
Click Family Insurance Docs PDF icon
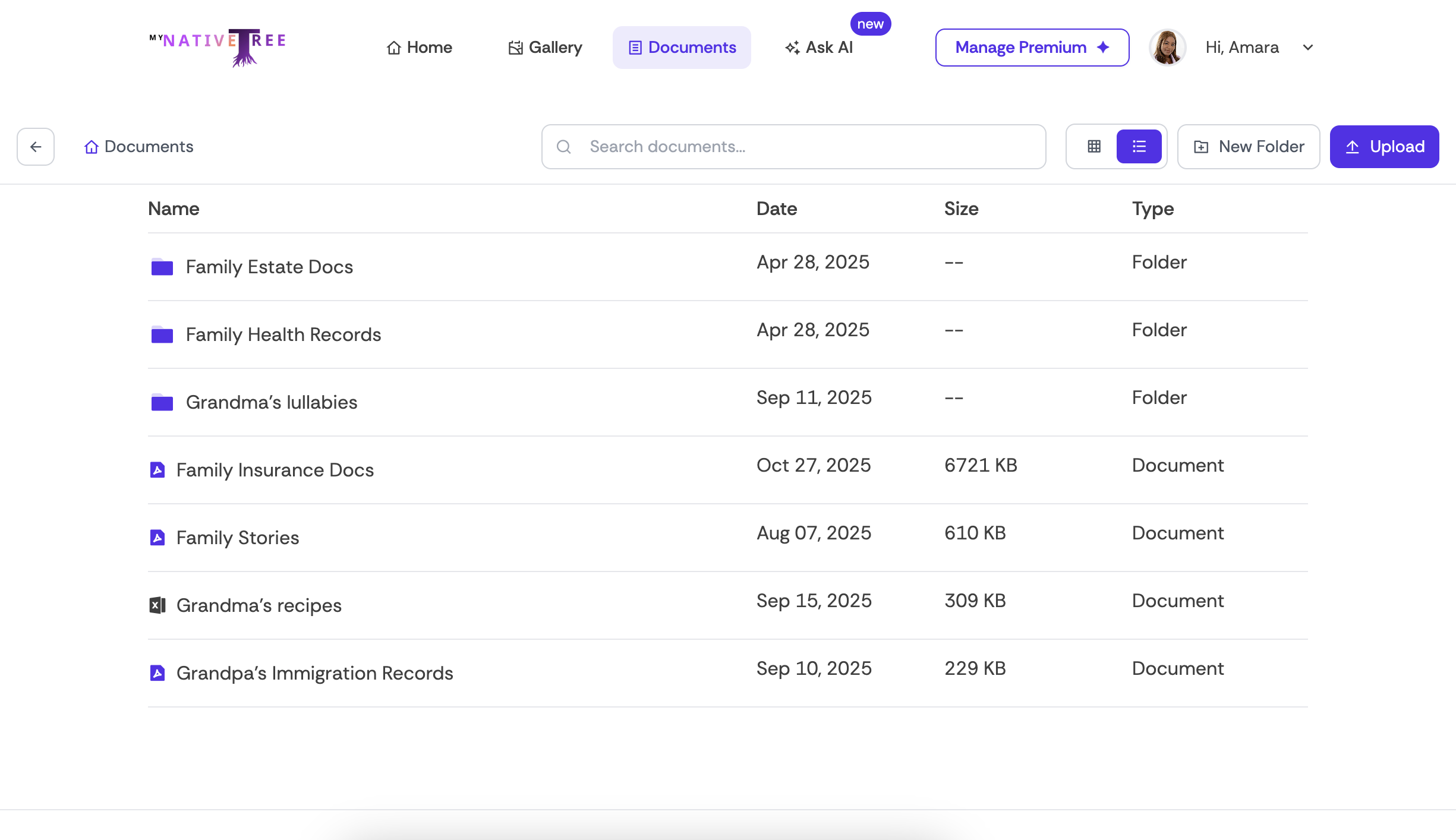tap(157, 470)
